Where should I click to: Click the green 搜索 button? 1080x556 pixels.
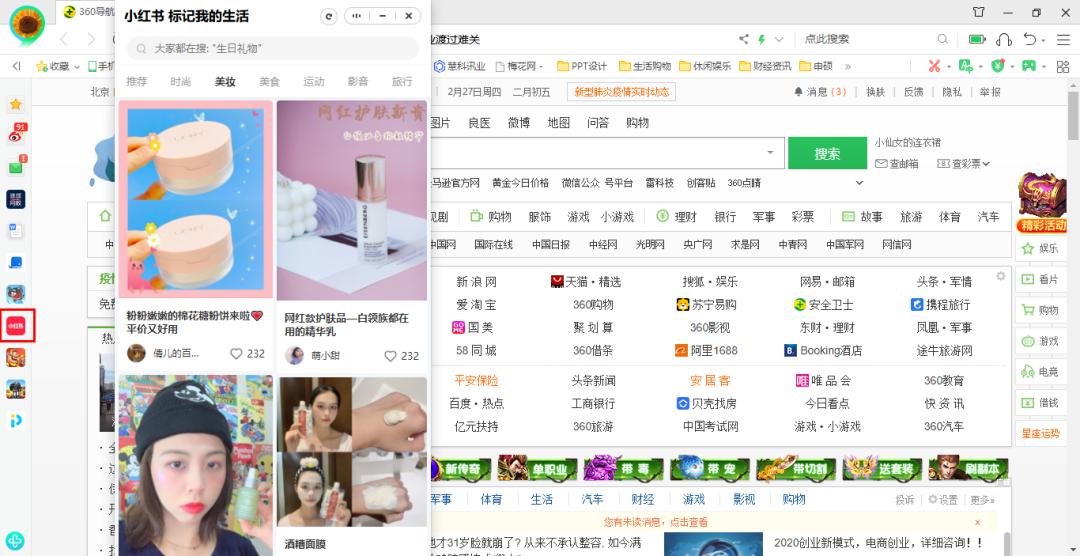tap(827, 153)
